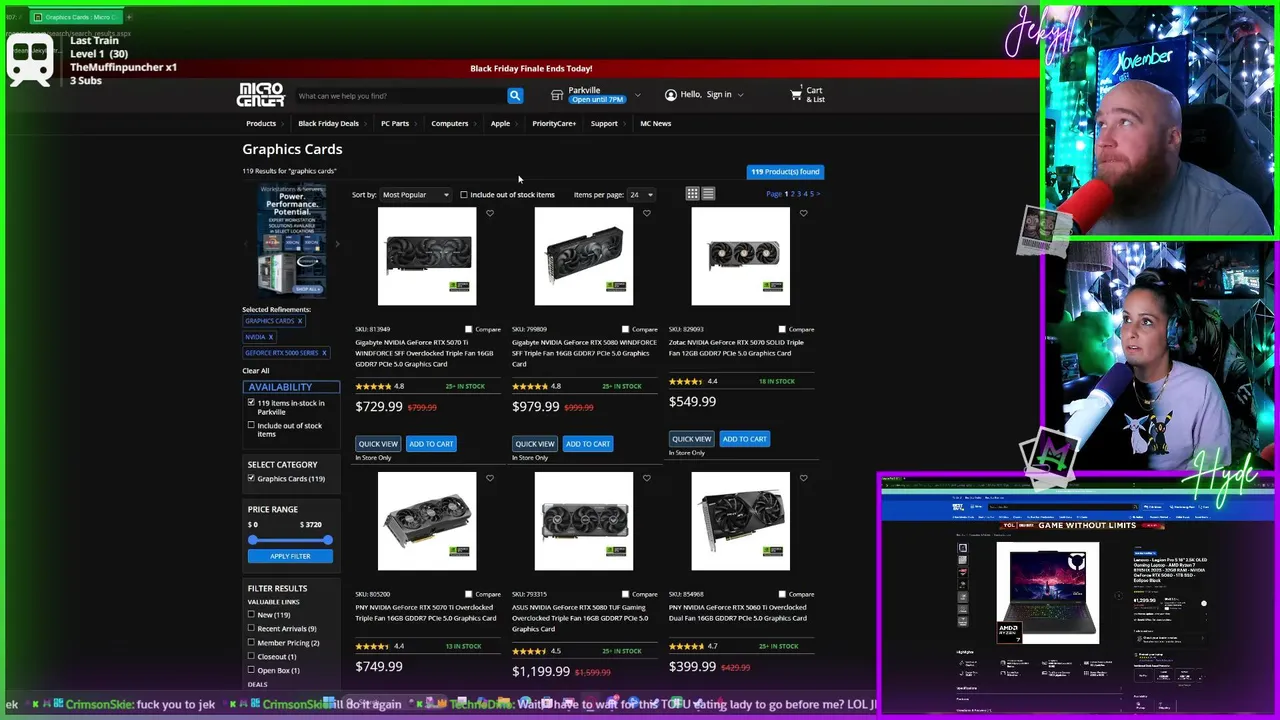Open the Support menu
This screenshot has height=720, width=1280.
point(604,124)
